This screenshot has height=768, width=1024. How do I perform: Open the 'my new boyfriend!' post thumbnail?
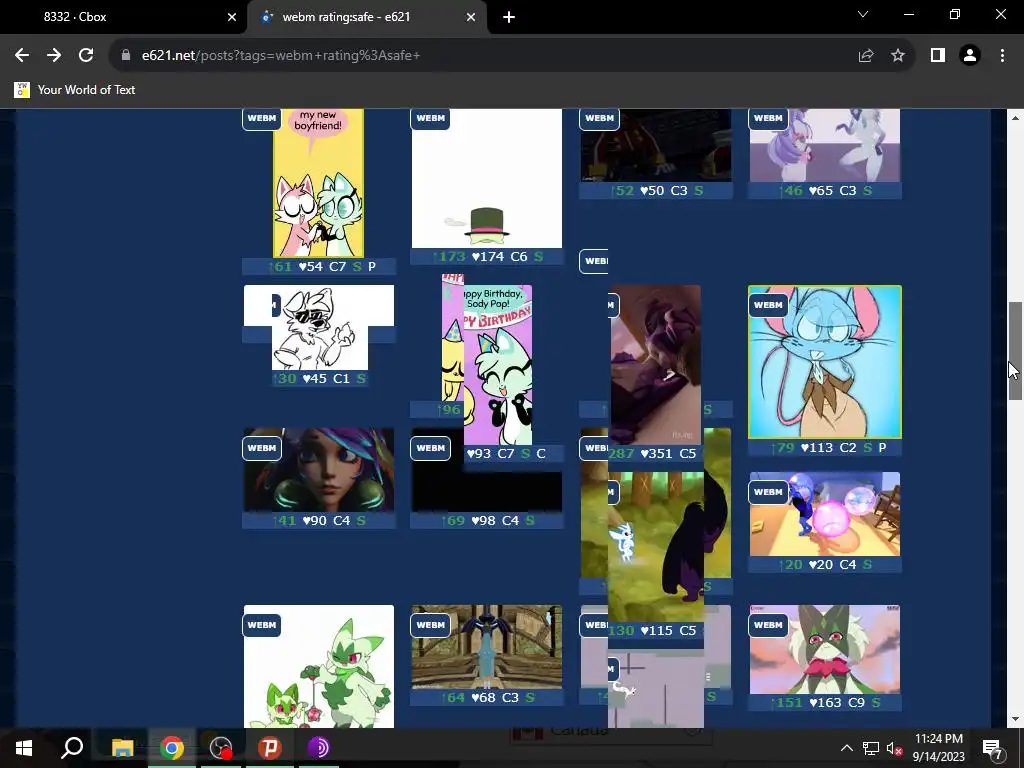(x=318, y=183)
